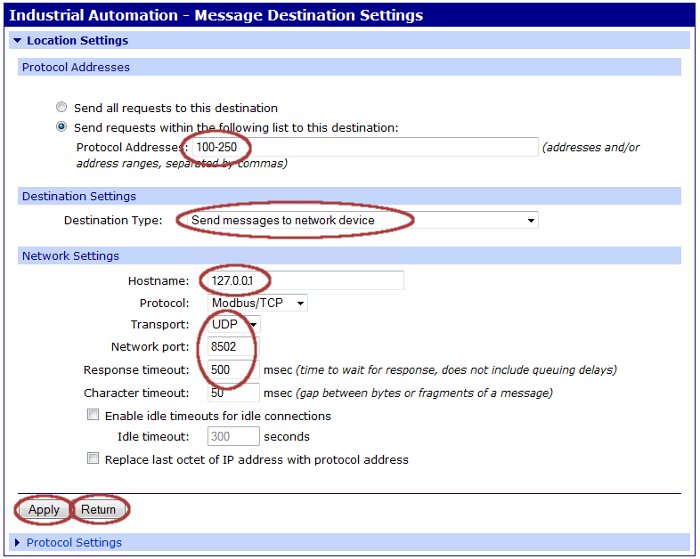700x559 pixels.
Task: Click the Network Settings section header
Action: point(70,257)
